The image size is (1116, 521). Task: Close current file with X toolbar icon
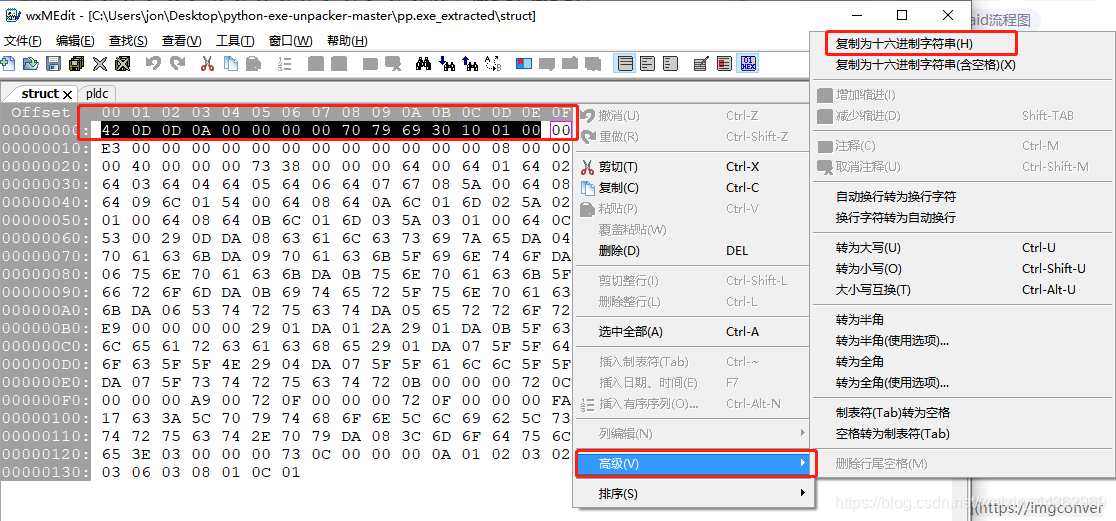[100, 63]
